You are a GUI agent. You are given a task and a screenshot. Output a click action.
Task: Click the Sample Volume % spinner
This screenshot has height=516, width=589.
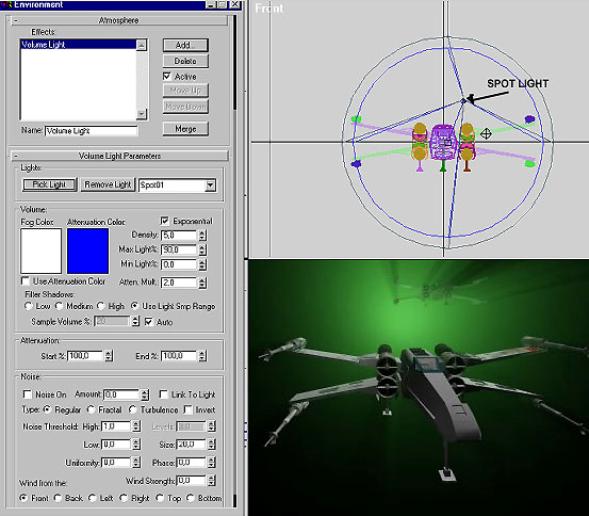click(x=135, y=321)
